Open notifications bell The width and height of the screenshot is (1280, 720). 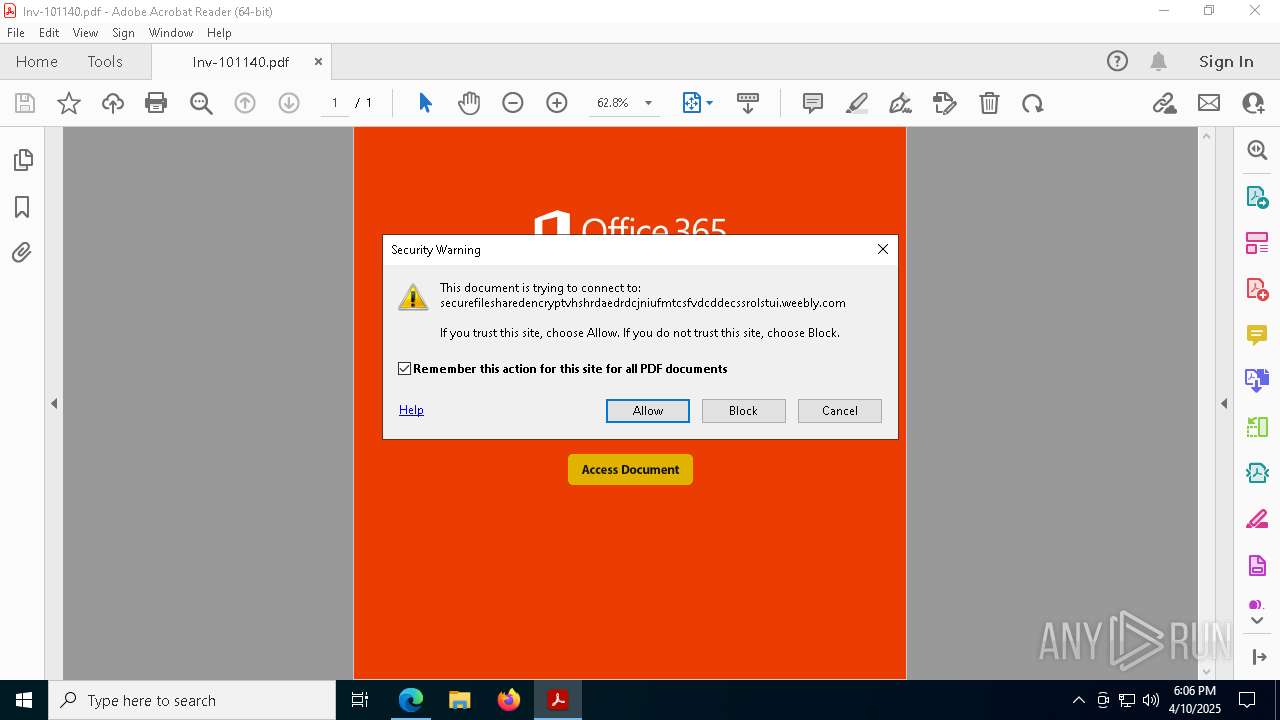pyautogui.click(x=1159, y=61)
